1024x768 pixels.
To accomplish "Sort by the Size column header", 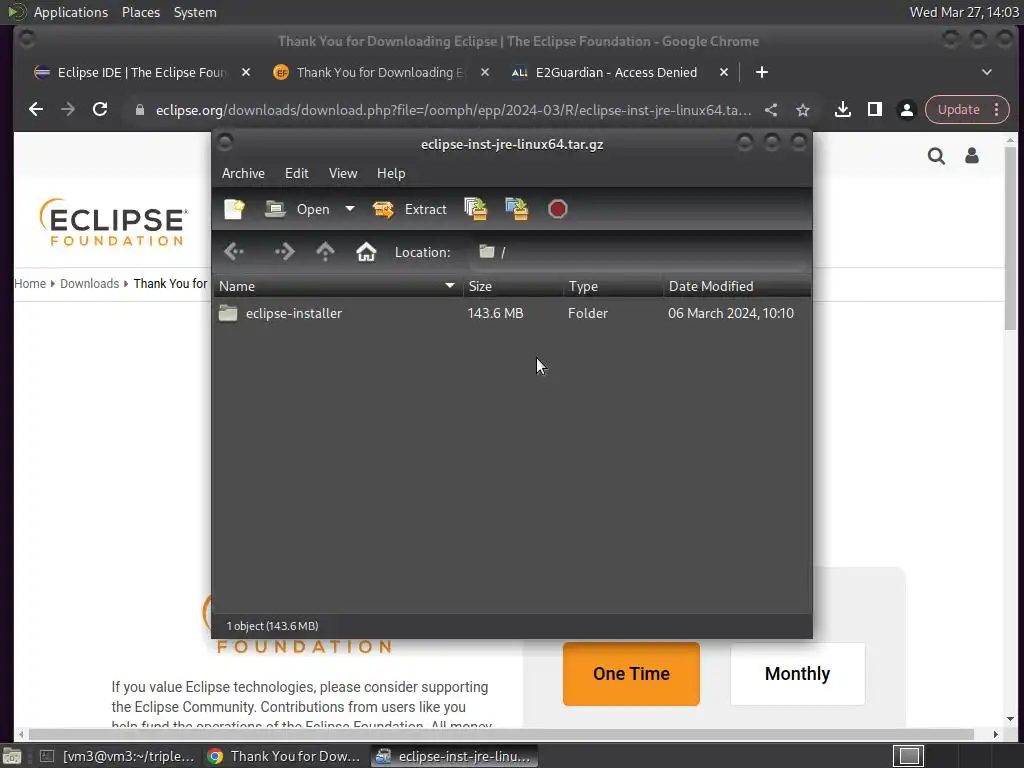I will [513, 286].
